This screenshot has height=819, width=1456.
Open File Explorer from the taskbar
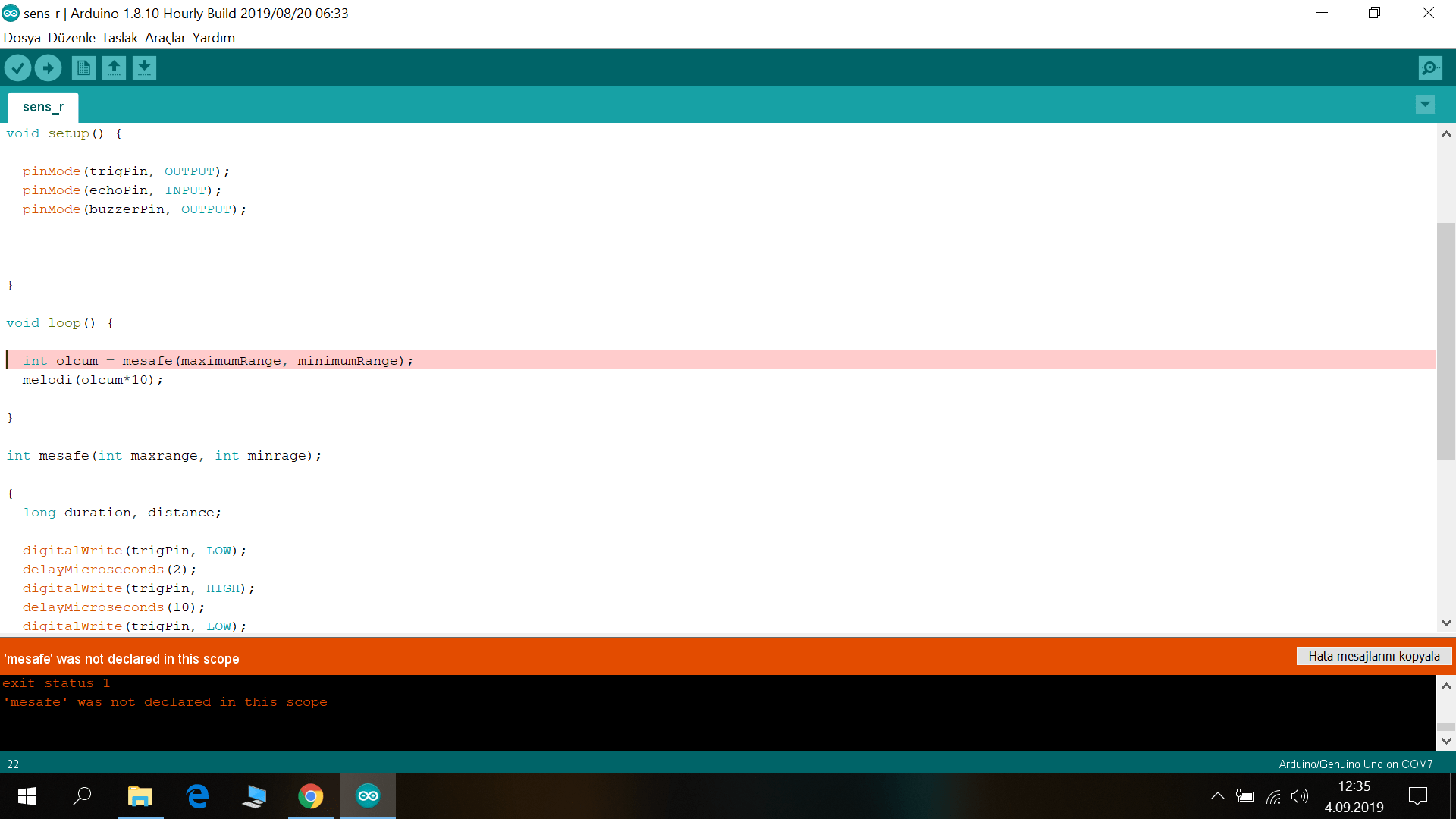coord(140,796)
